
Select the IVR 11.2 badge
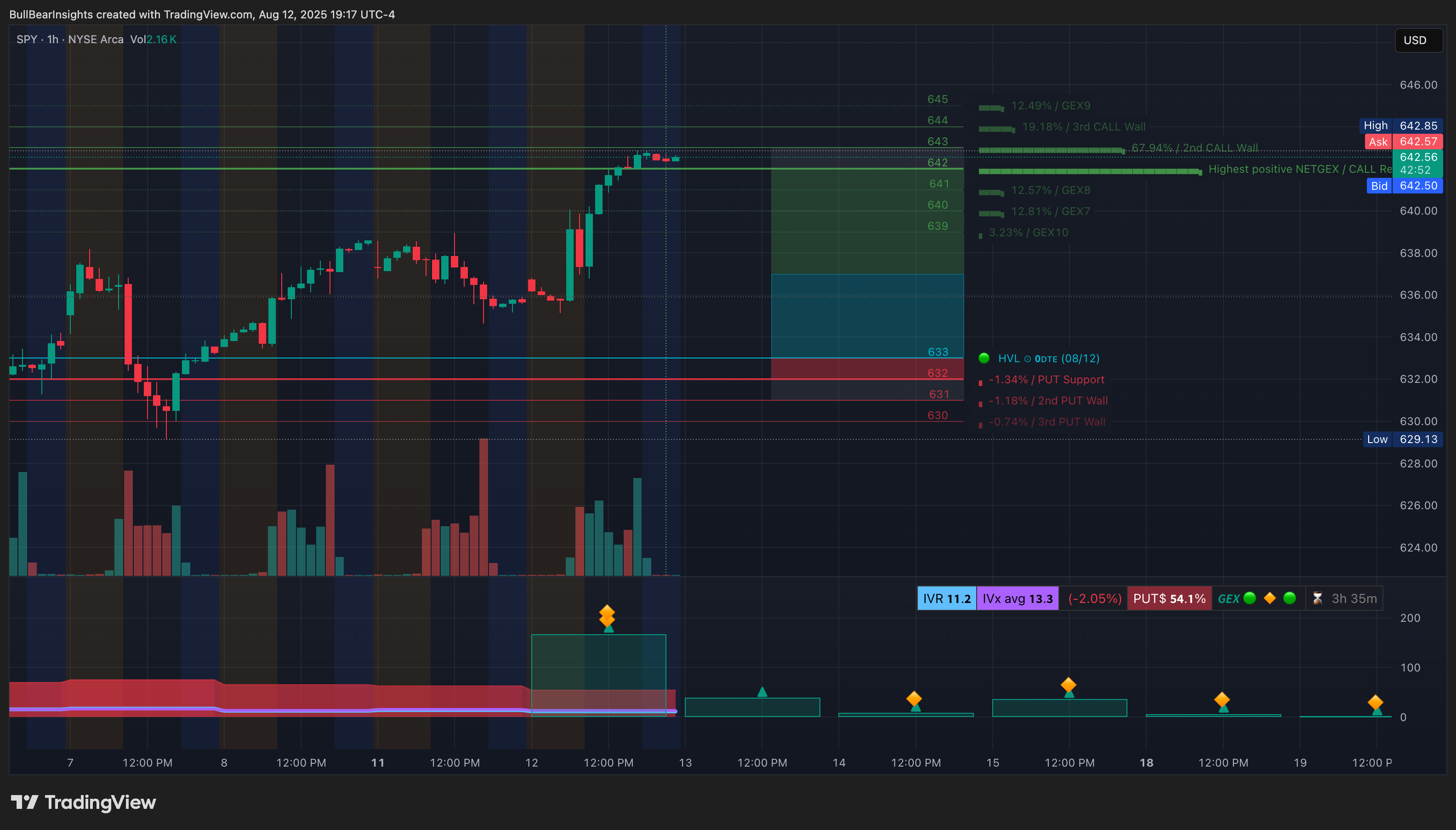click(x=946, y=598)
